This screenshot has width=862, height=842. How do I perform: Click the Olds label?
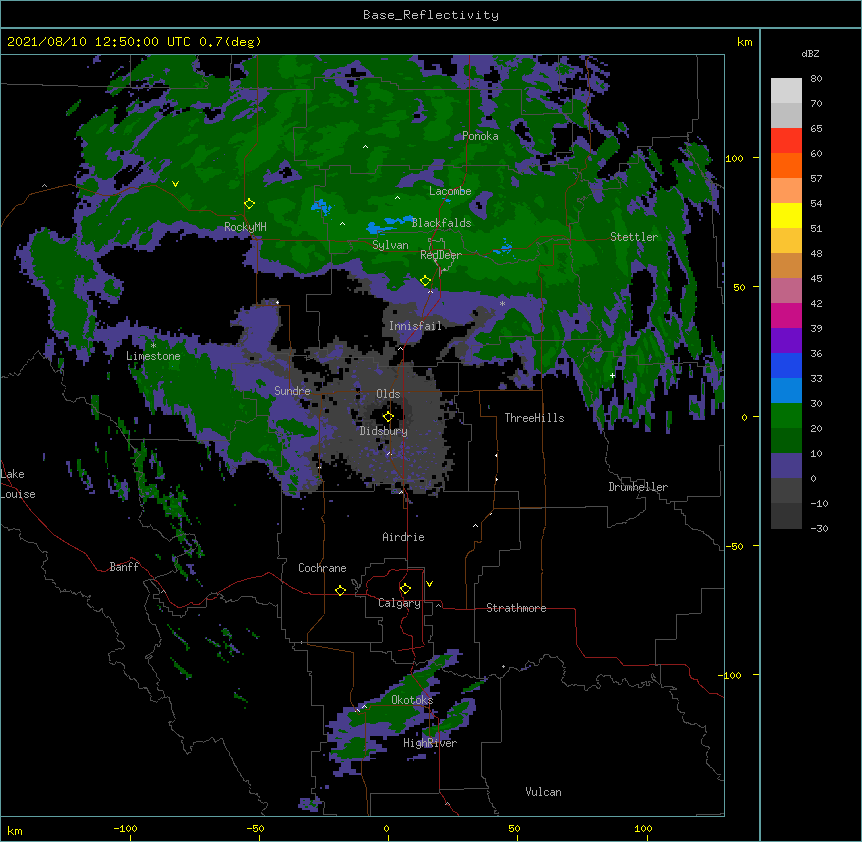tap(388, 394)
